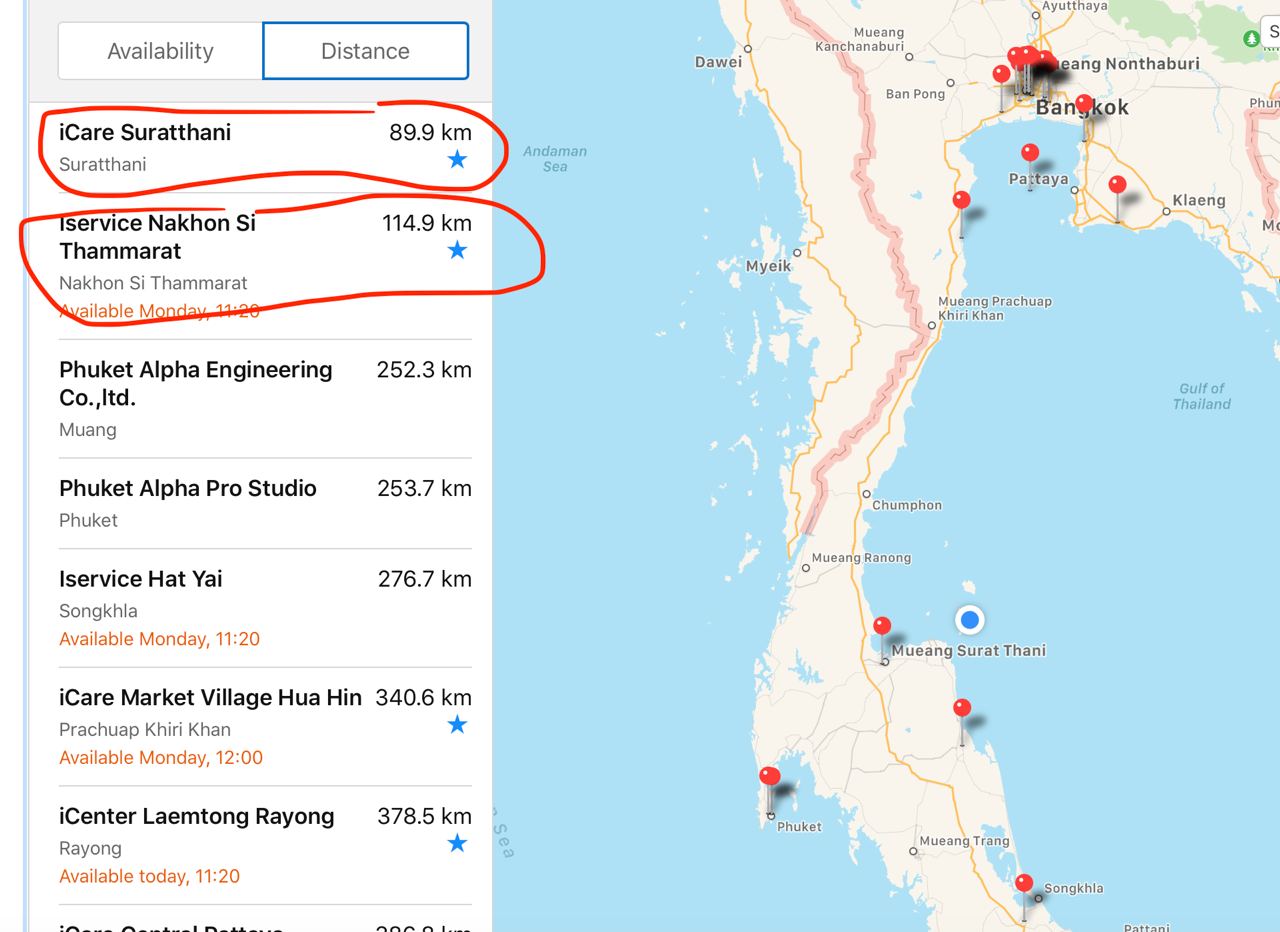
Task: Click the Bangkok label on the map
Action: (x=1083, y=107)
